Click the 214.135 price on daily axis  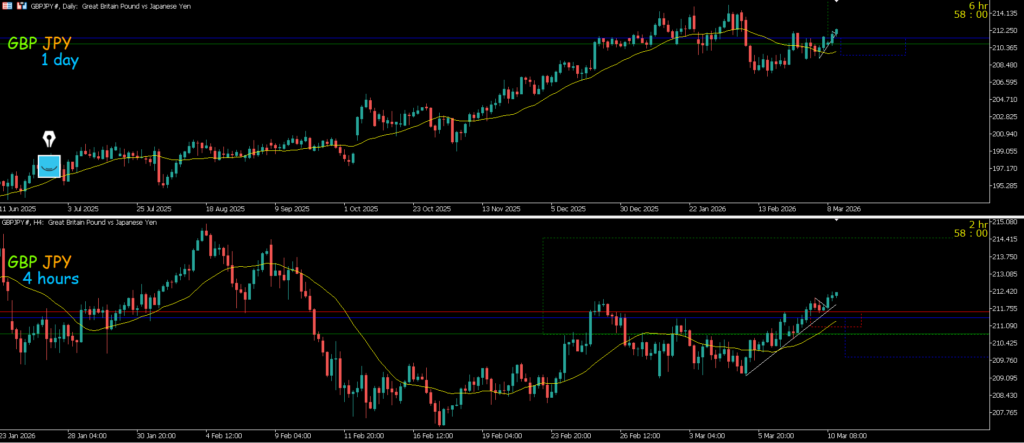point(1003,13)
